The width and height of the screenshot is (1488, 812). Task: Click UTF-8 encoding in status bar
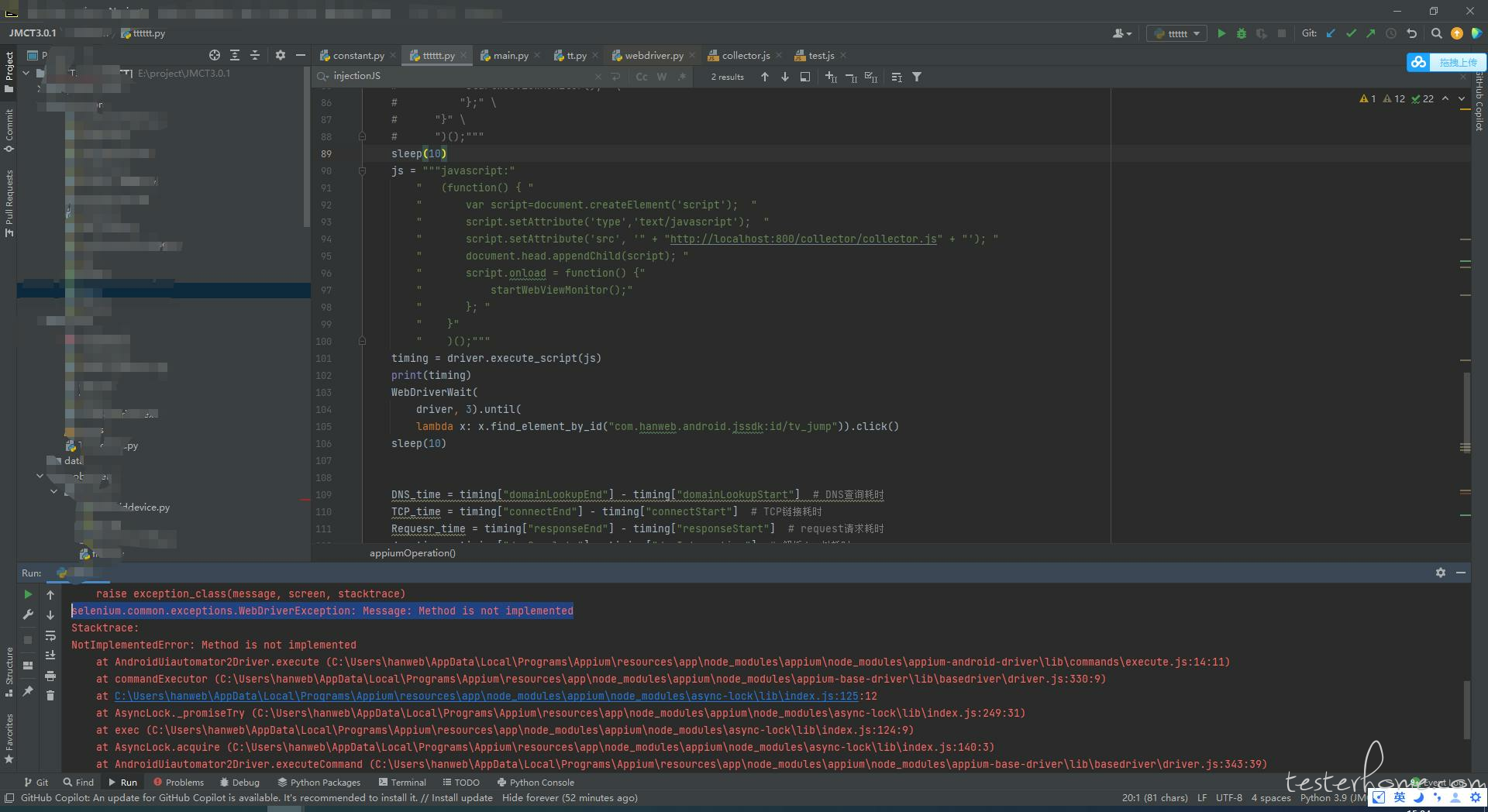1228,797
